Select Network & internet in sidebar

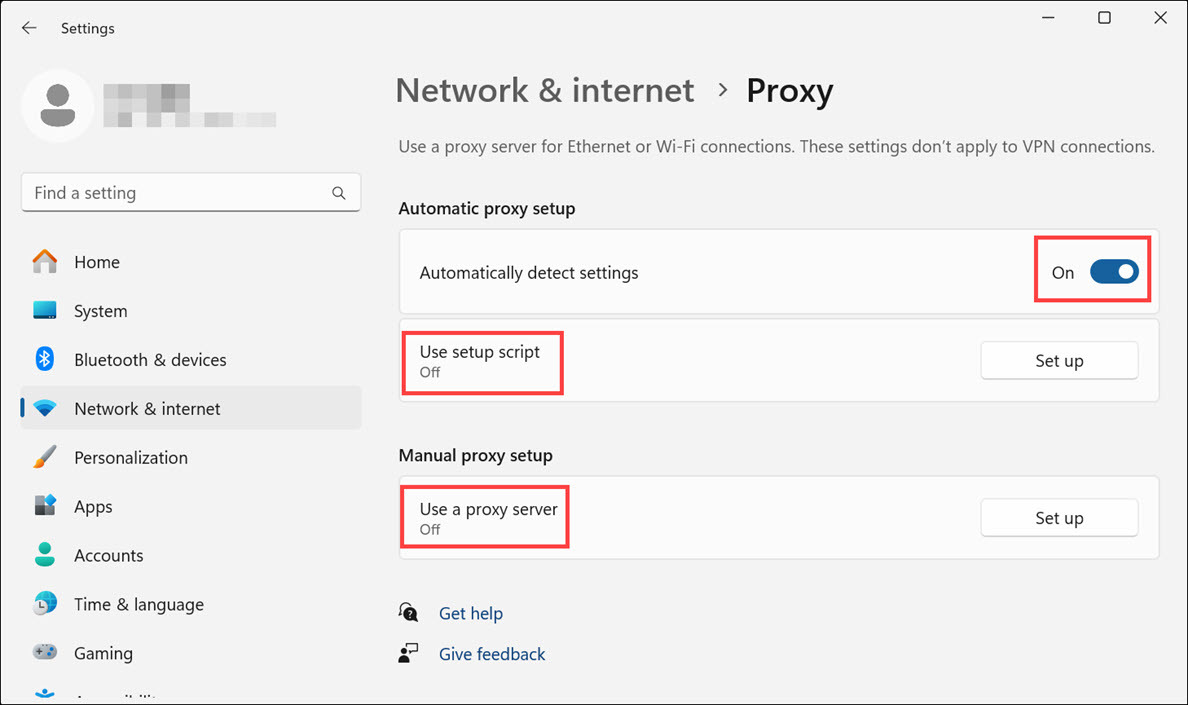click(x=147, y=408)
